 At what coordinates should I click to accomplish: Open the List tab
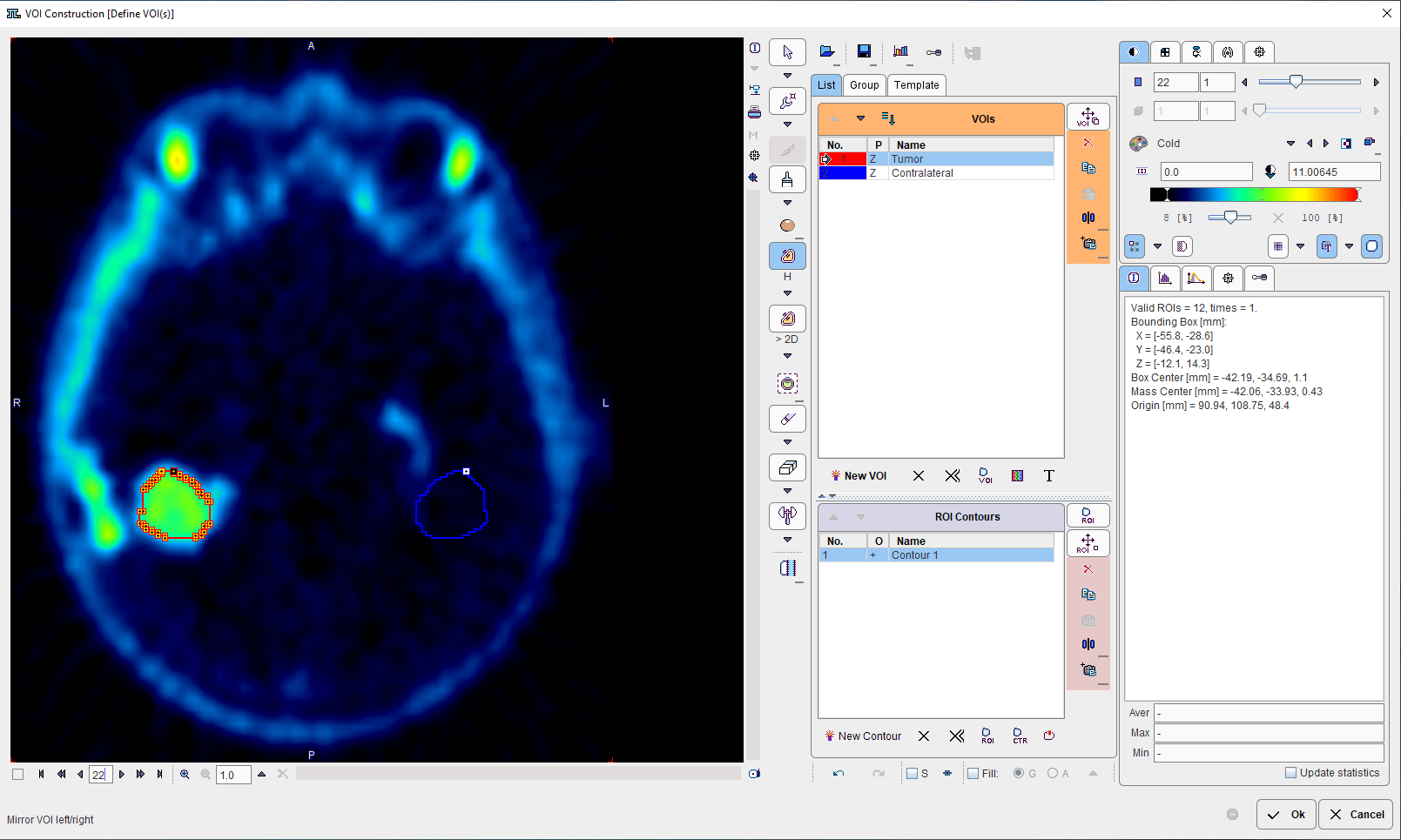[x=826, y=84]
